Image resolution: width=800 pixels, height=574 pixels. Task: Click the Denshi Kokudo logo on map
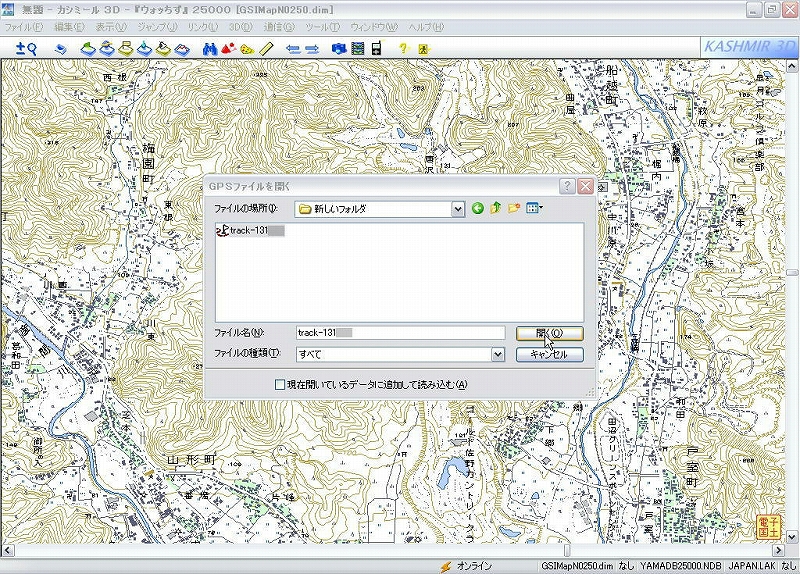click(768, 526)
